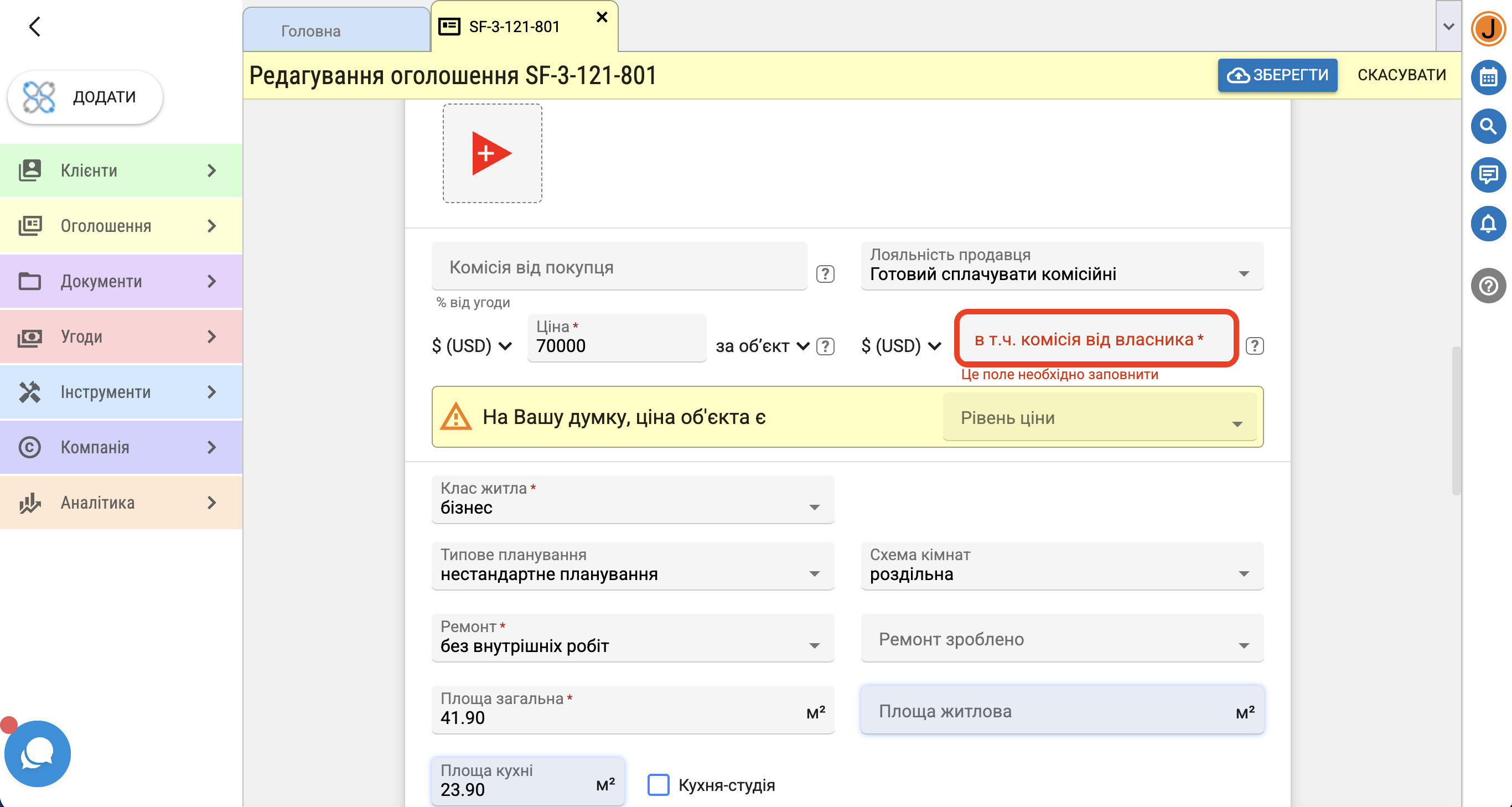Go back with the left arrow icon
The image size is (1512, 807).
tap(35, 27)
